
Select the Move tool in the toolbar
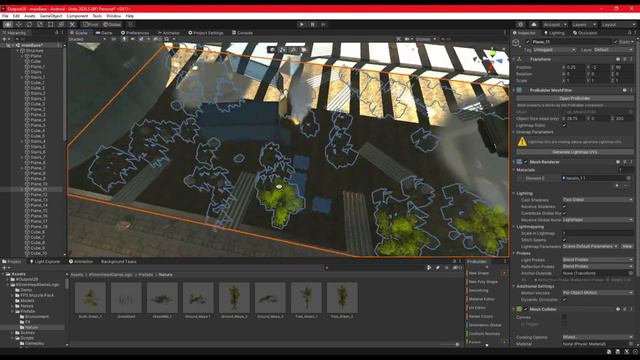18,24
